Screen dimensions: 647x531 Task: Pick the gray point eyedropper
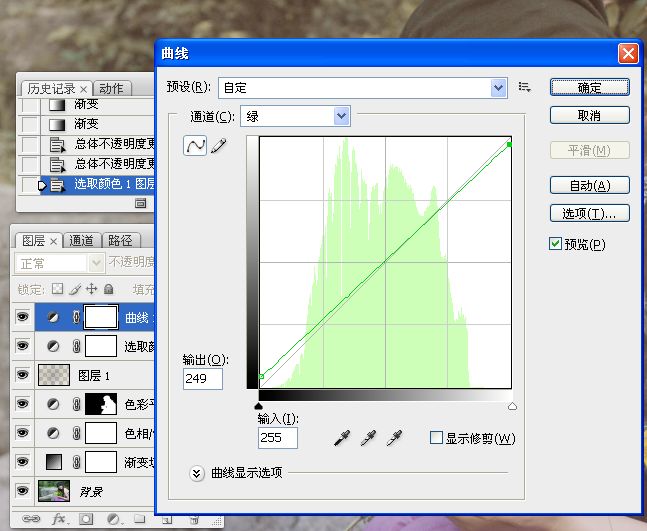coord(368,438)
